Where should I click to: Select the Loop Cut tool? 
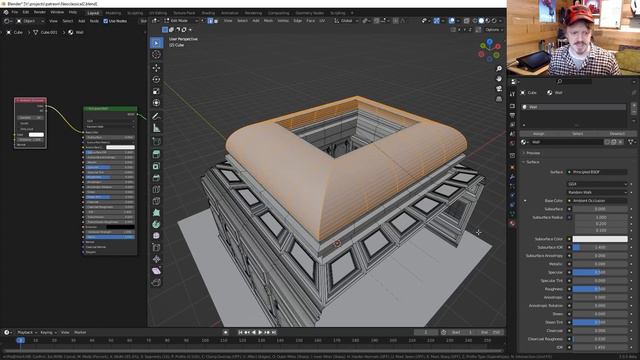click(x=156, y=189)
